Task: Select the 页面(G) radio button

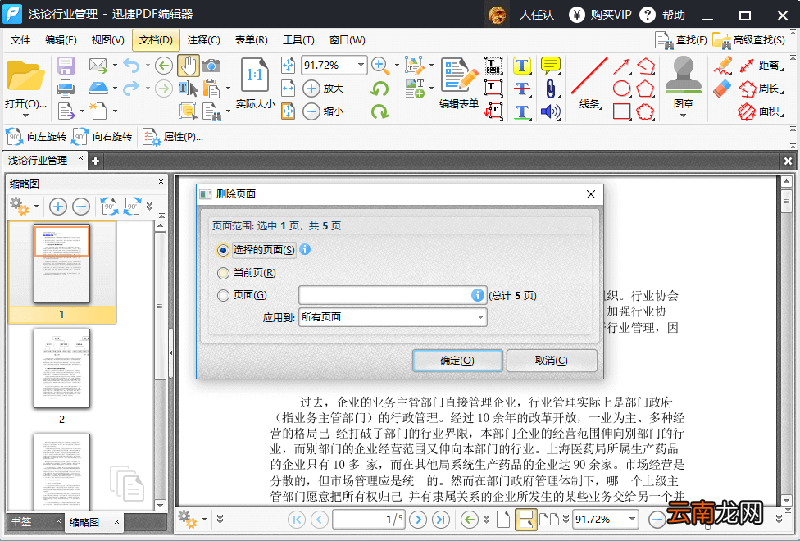Action: click(x=223, y=295)
